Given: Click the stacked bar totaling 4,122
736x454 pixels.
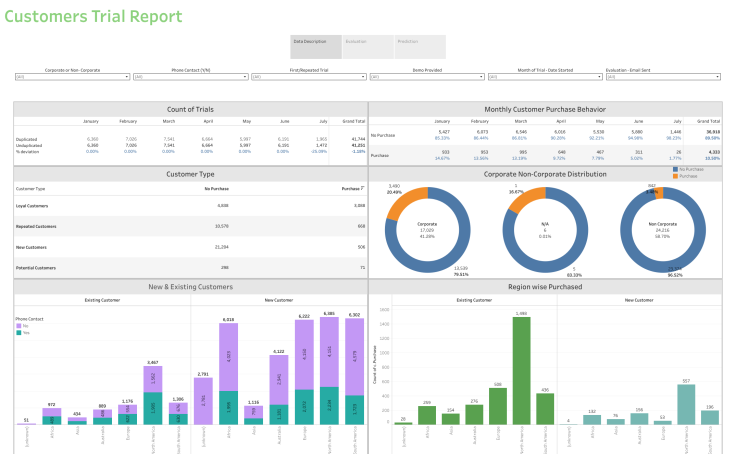Looking at the screenshot, I should tap(279, 390).
